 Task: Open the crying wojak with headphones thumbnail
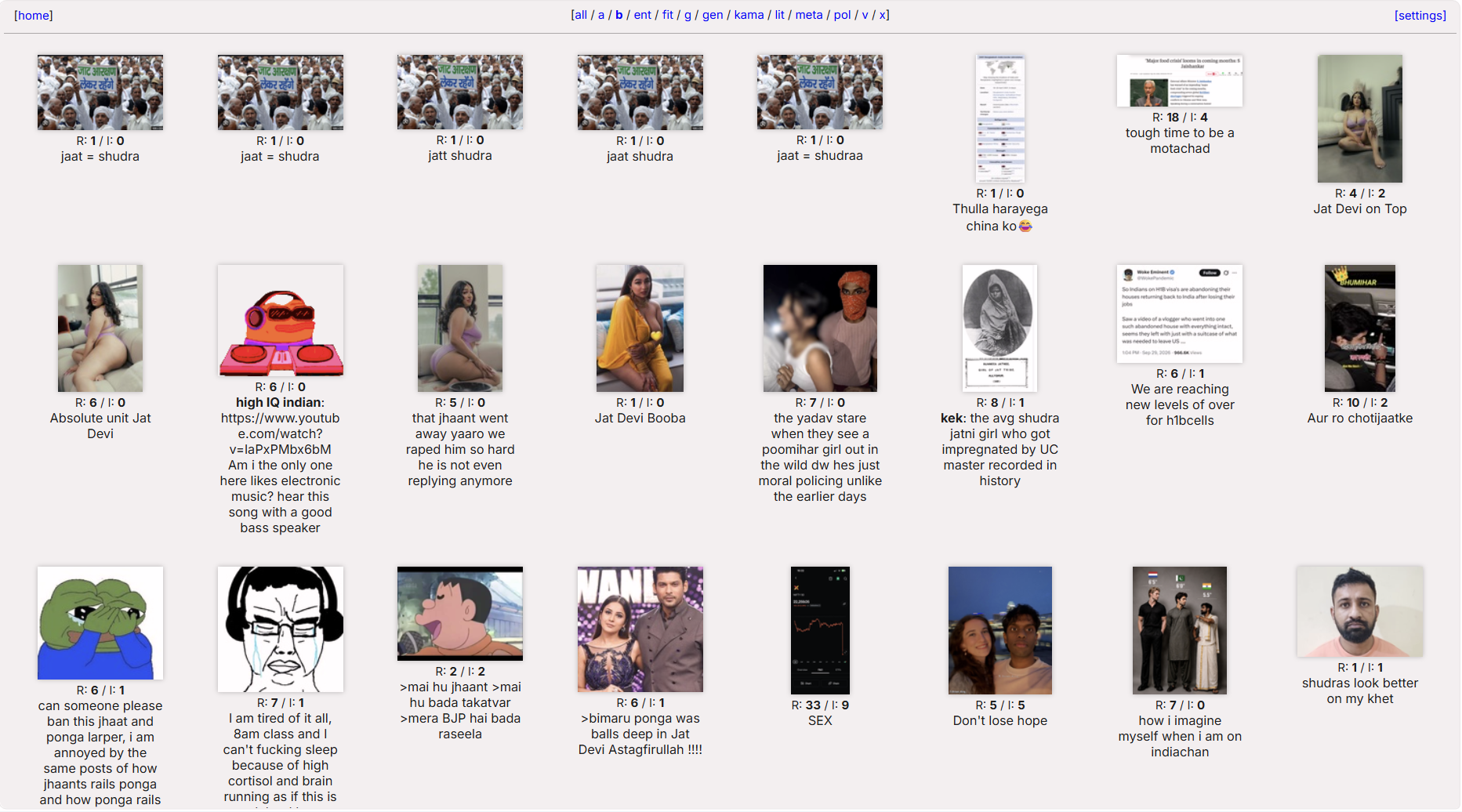coord(280,629)
